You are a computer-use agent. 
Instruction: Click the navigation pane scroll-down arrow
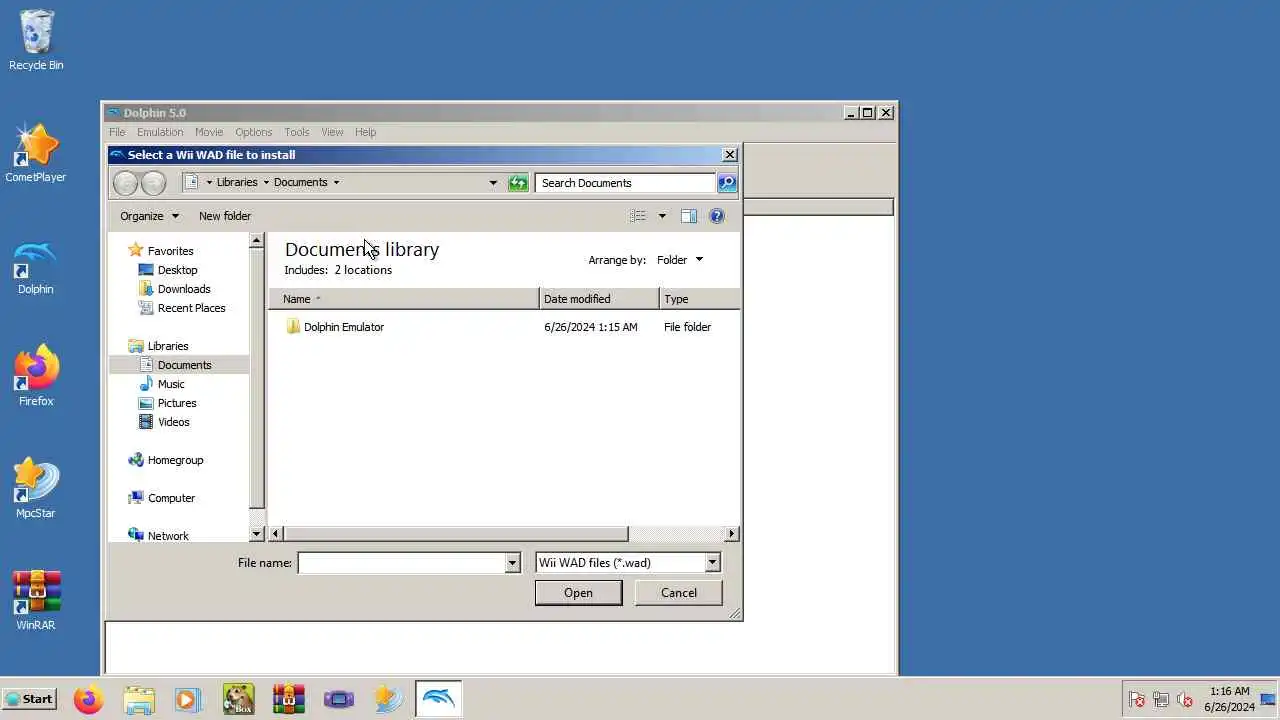coord(256,534)
